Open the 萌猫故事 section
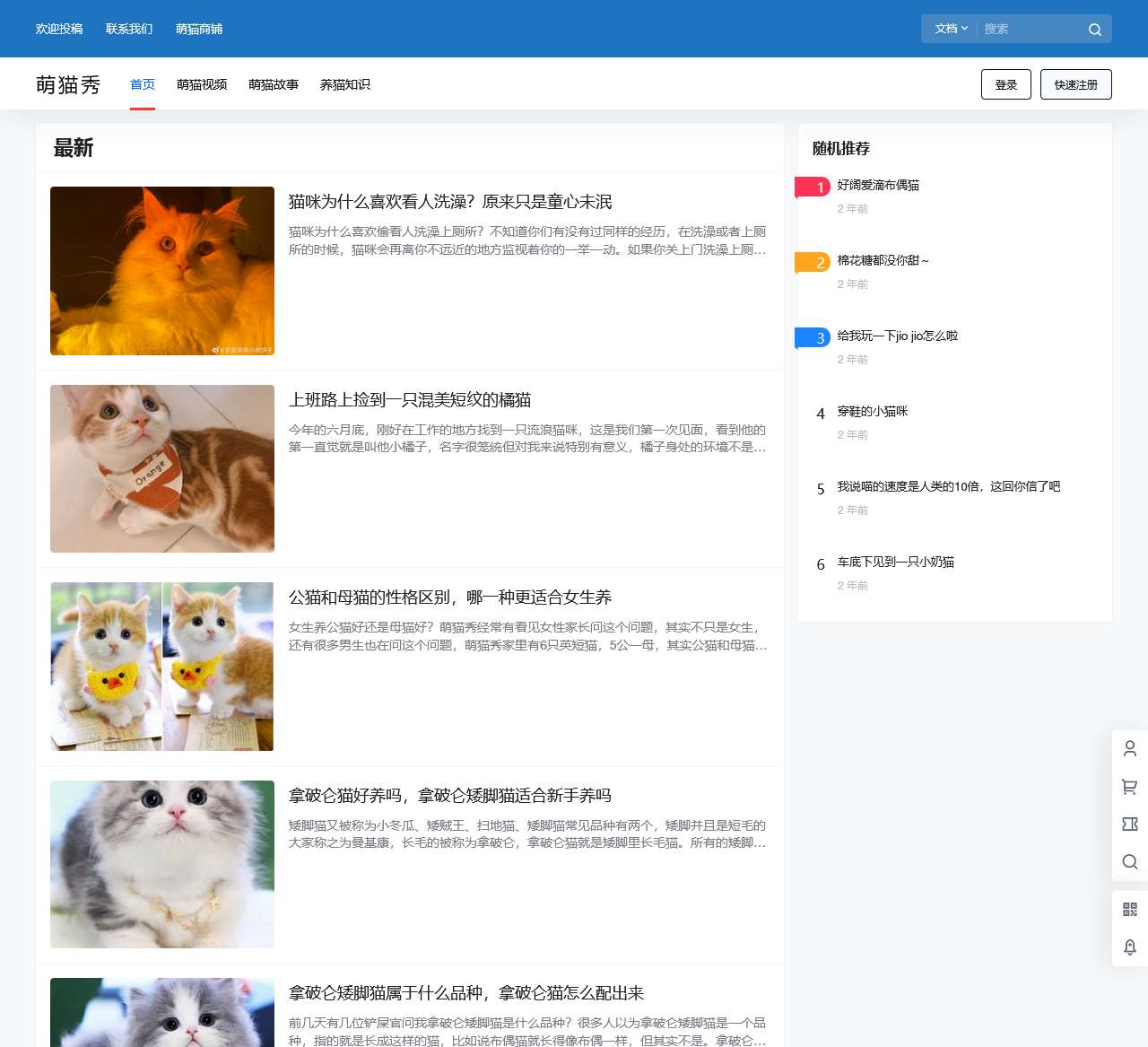The width and height of the screenshot is (1148, 1047). click(274, 84)
